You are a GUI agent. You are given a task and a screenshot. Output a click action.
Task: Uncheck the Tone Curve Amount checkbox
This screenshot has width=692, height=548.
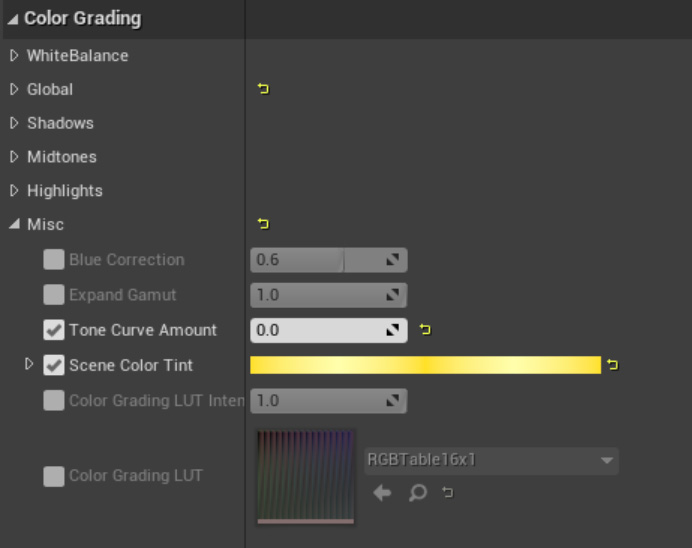54,330
